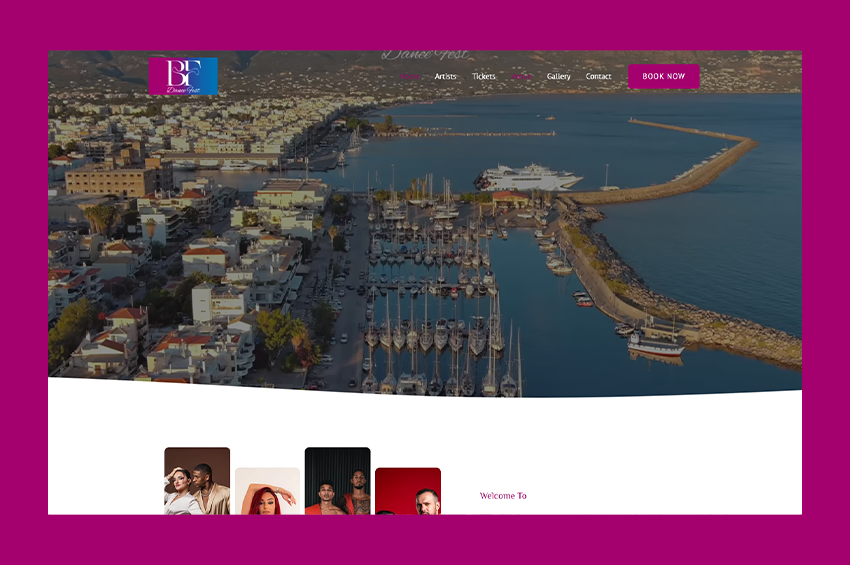Select the Contact nav link
This screenshot has width=850, height=565.
tap(599, 77)
